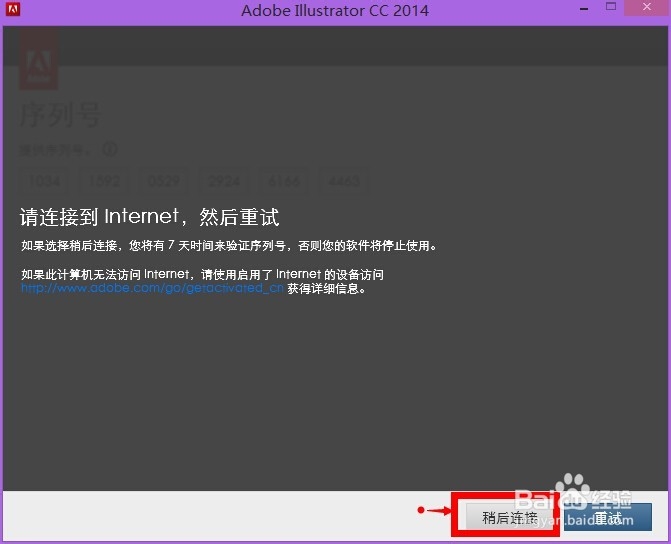Close the Adobe Illustrator CC 2014 window
671x544 pixels.
(647, 7)
